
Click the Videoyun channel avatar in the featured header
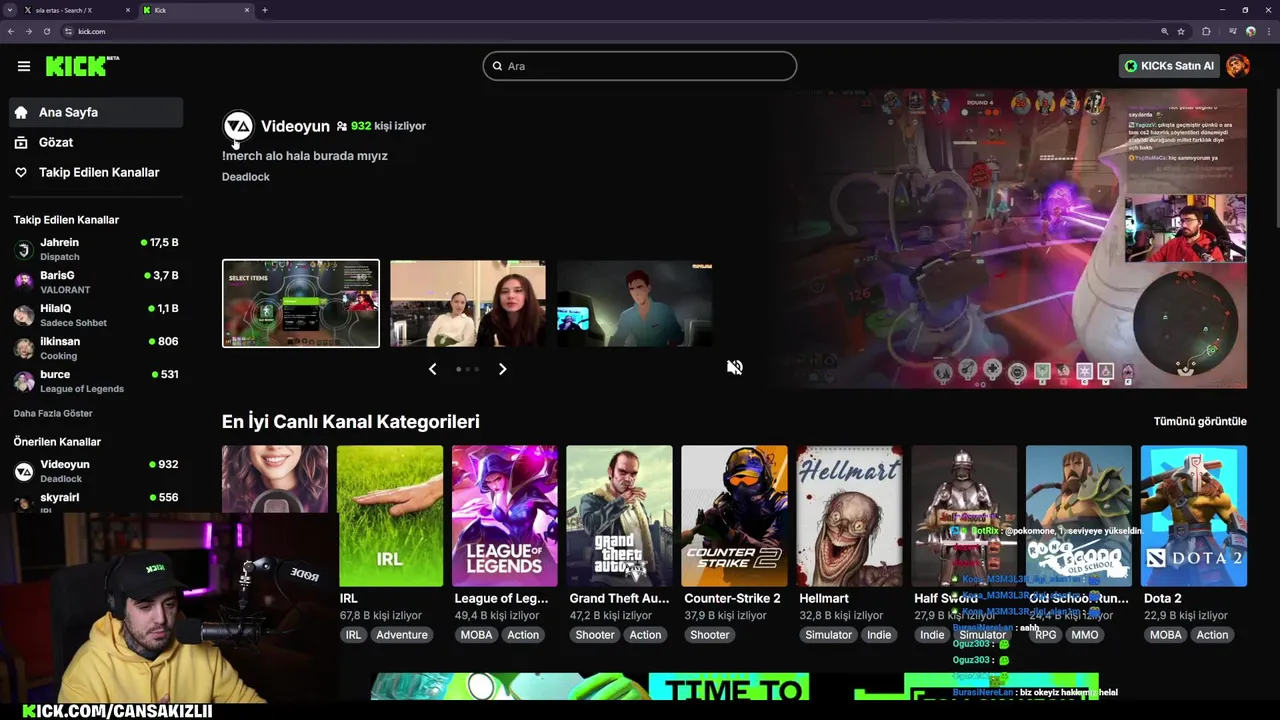[x=238, y=126]
